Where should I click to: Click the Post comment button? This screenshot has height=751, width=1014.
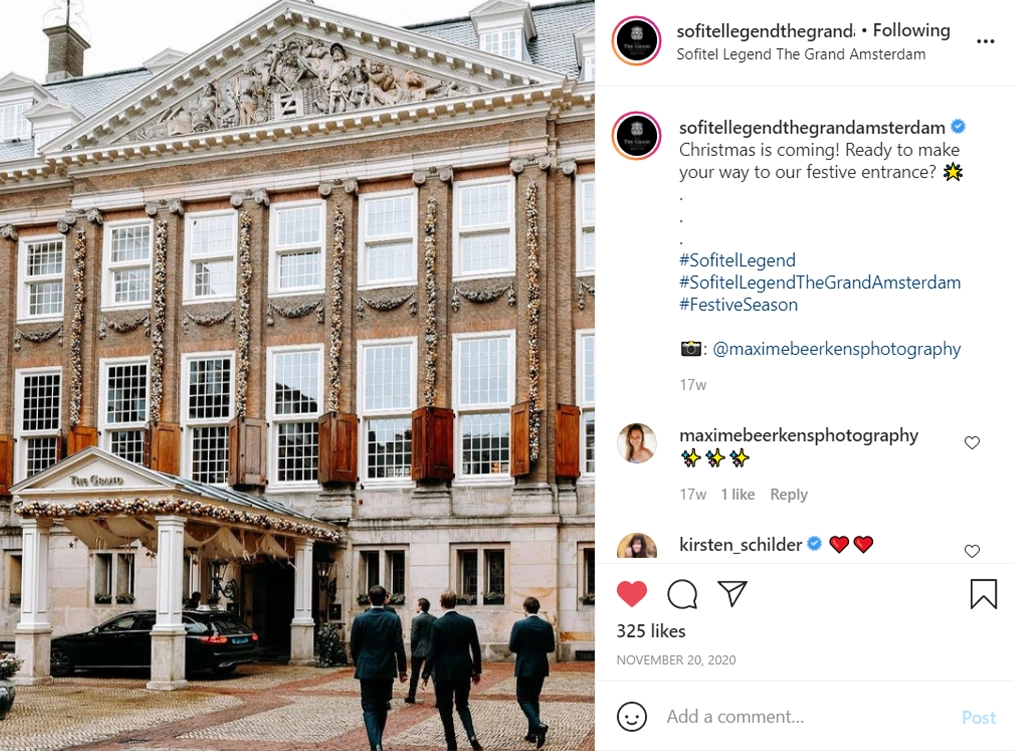978,717
